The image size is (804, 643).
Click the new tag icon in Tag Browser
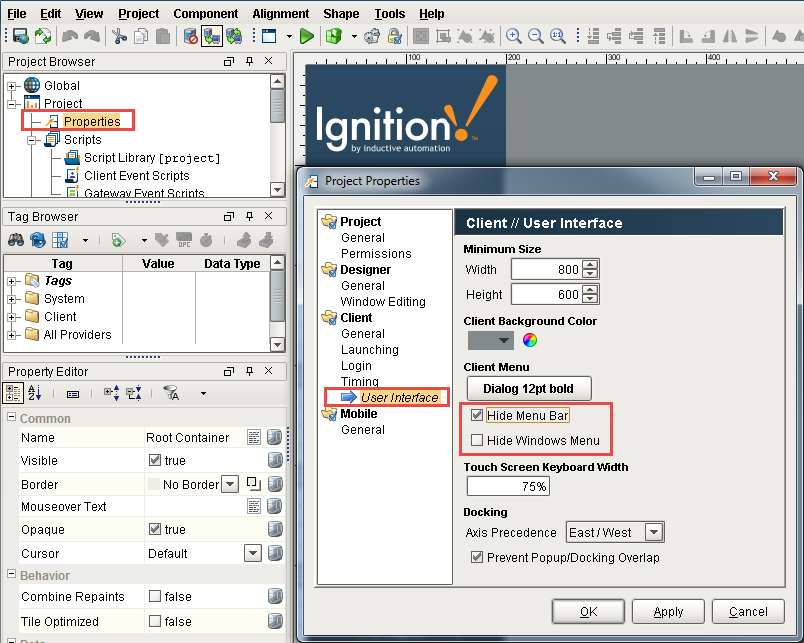pos(118,240)
